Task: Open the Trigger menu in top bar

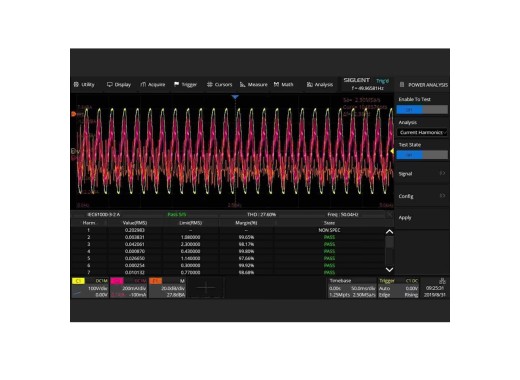Action: [186, 85]
